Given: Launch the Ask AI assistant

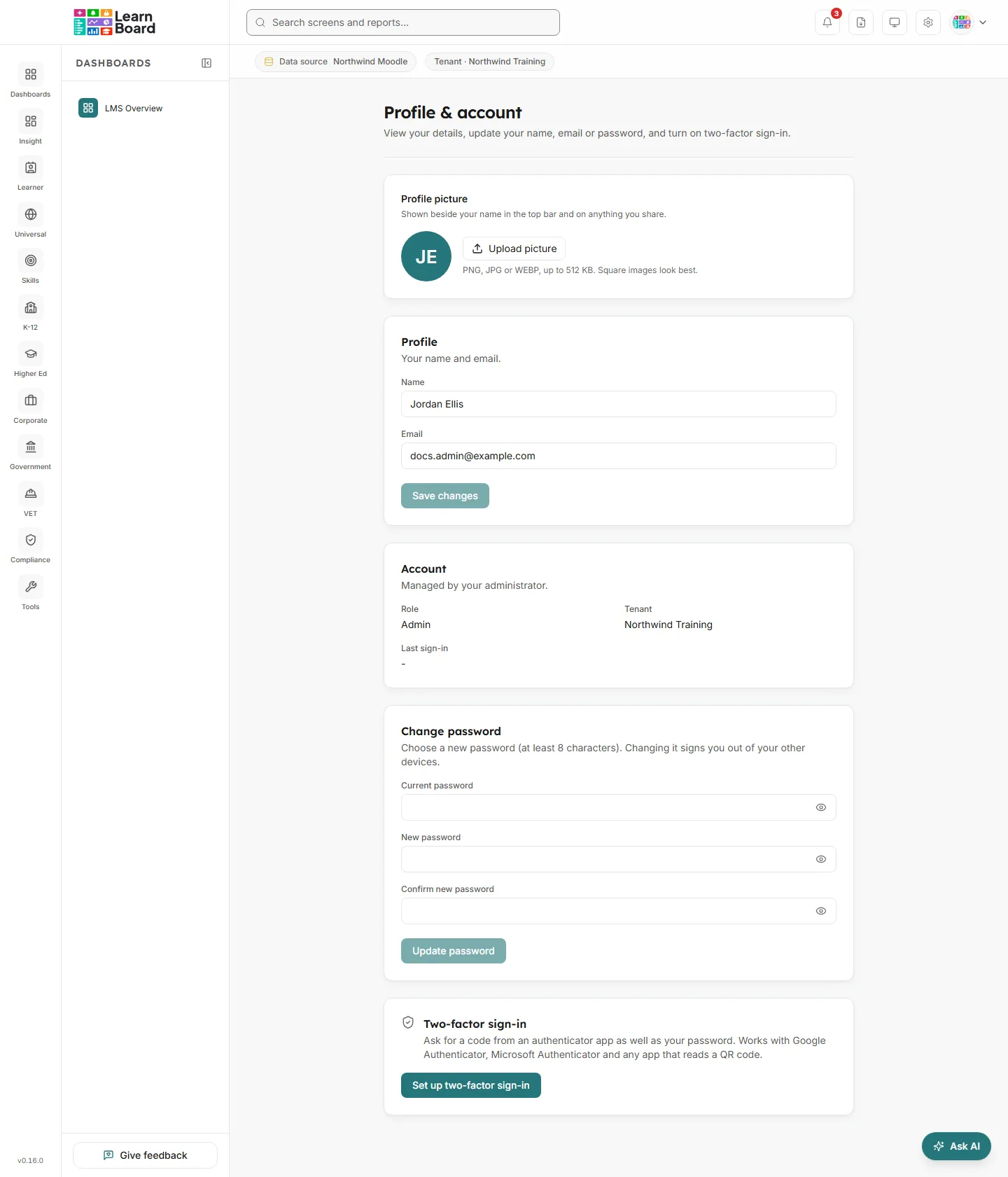Looking at the screenshot, I should point(956,1146).
